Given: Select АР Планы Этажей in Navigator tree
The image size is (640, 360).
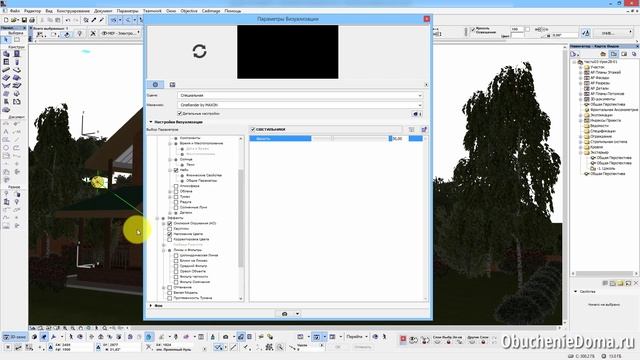Looking at the screenshot, I should coord(605,72).
